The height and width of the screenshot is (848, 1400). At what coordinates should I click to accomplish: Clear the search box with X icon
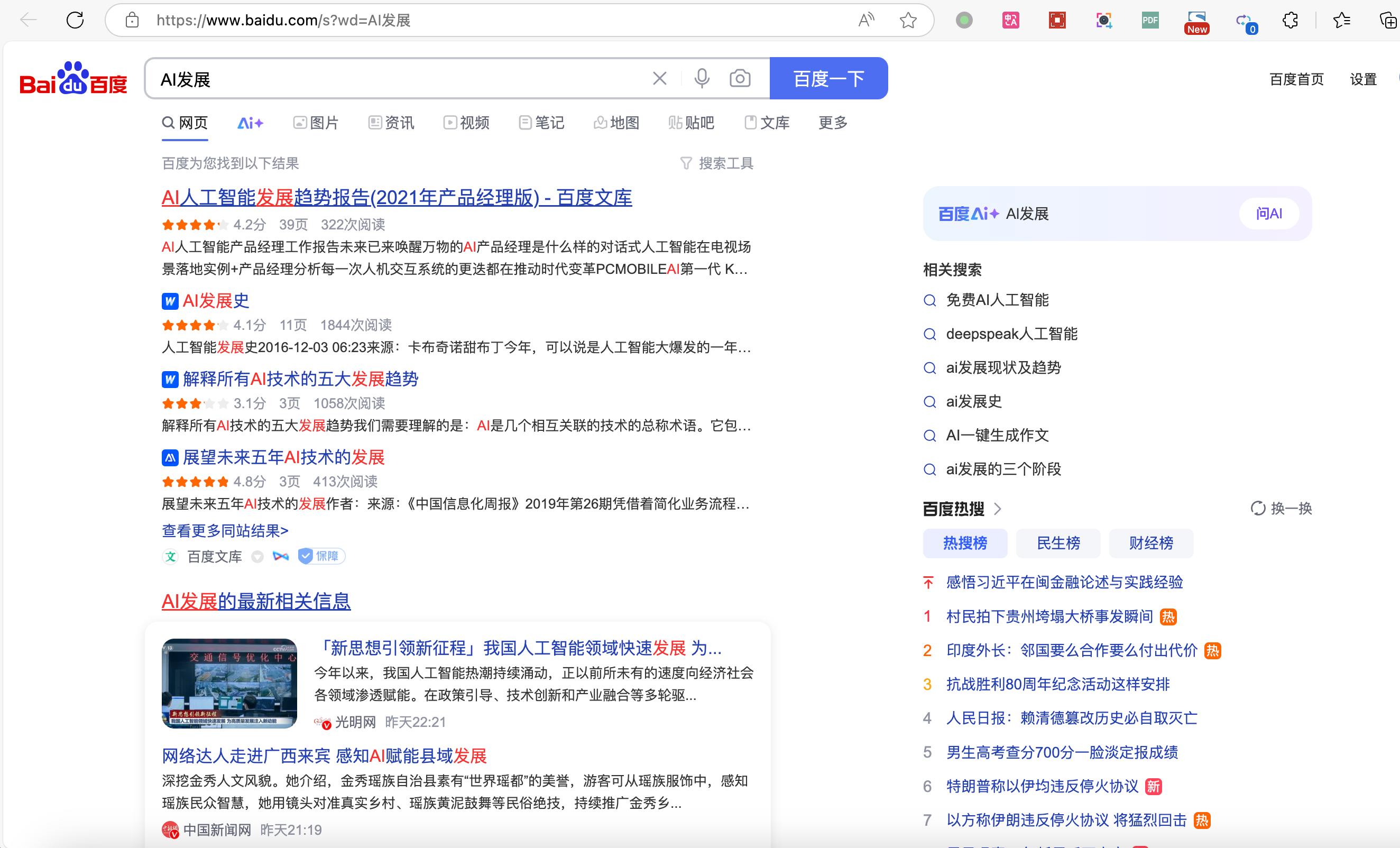click(659, 78)
